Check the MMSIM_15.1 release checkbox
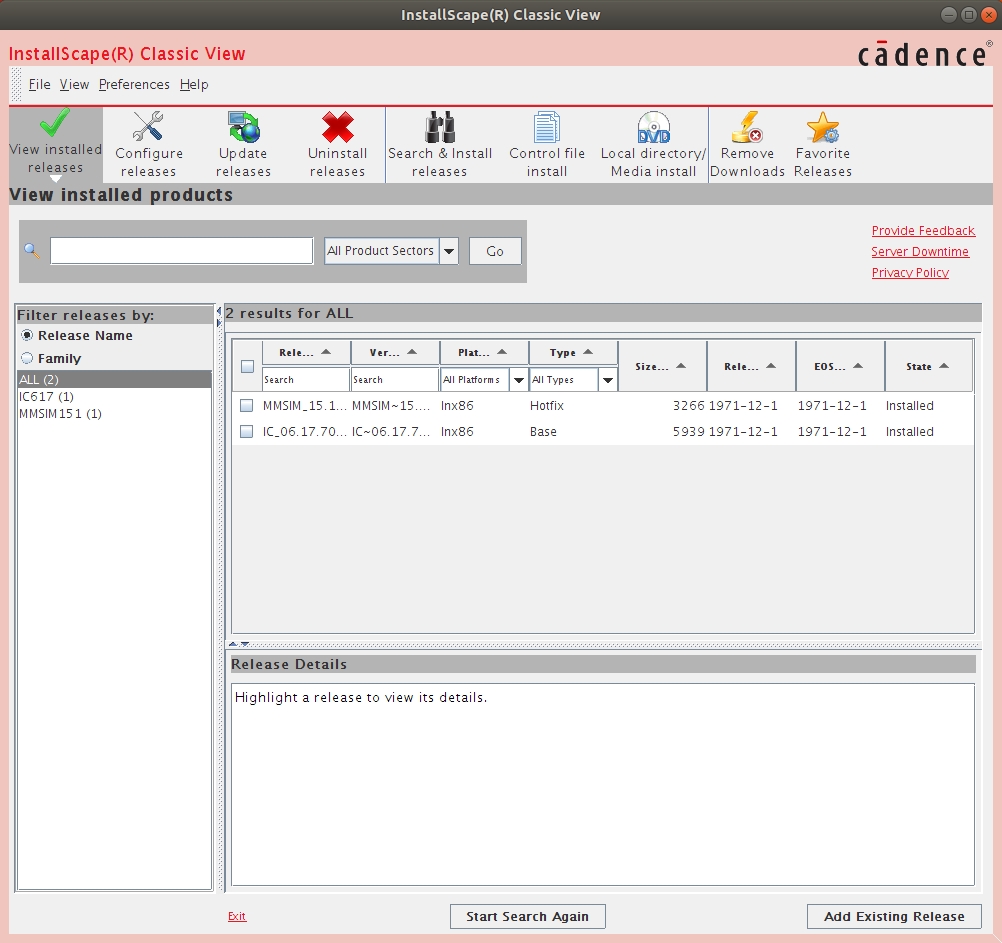The image size is (1002, 943). click(246, 405)
